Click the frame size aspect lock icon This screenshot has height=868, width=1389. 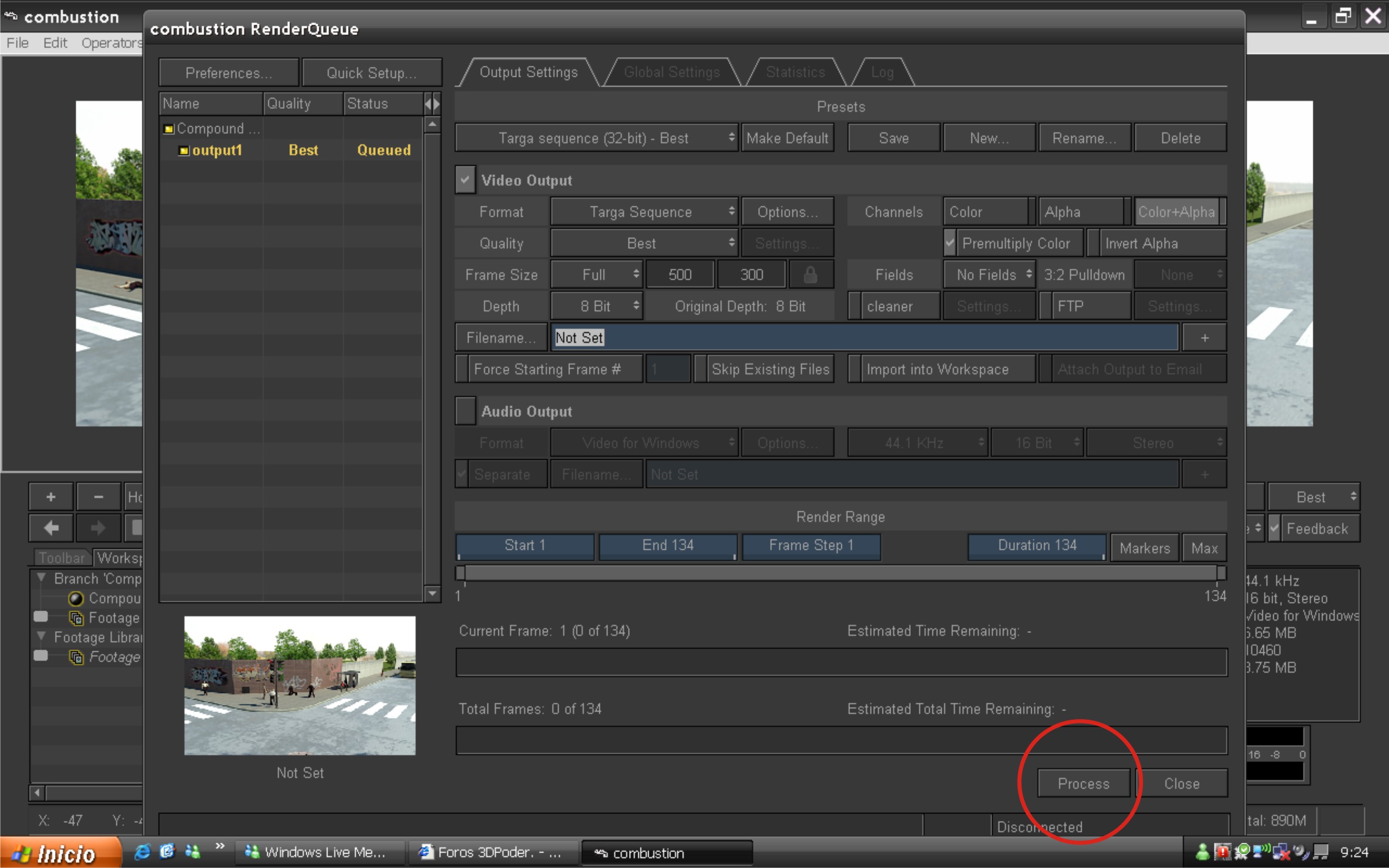coord(810,275)
